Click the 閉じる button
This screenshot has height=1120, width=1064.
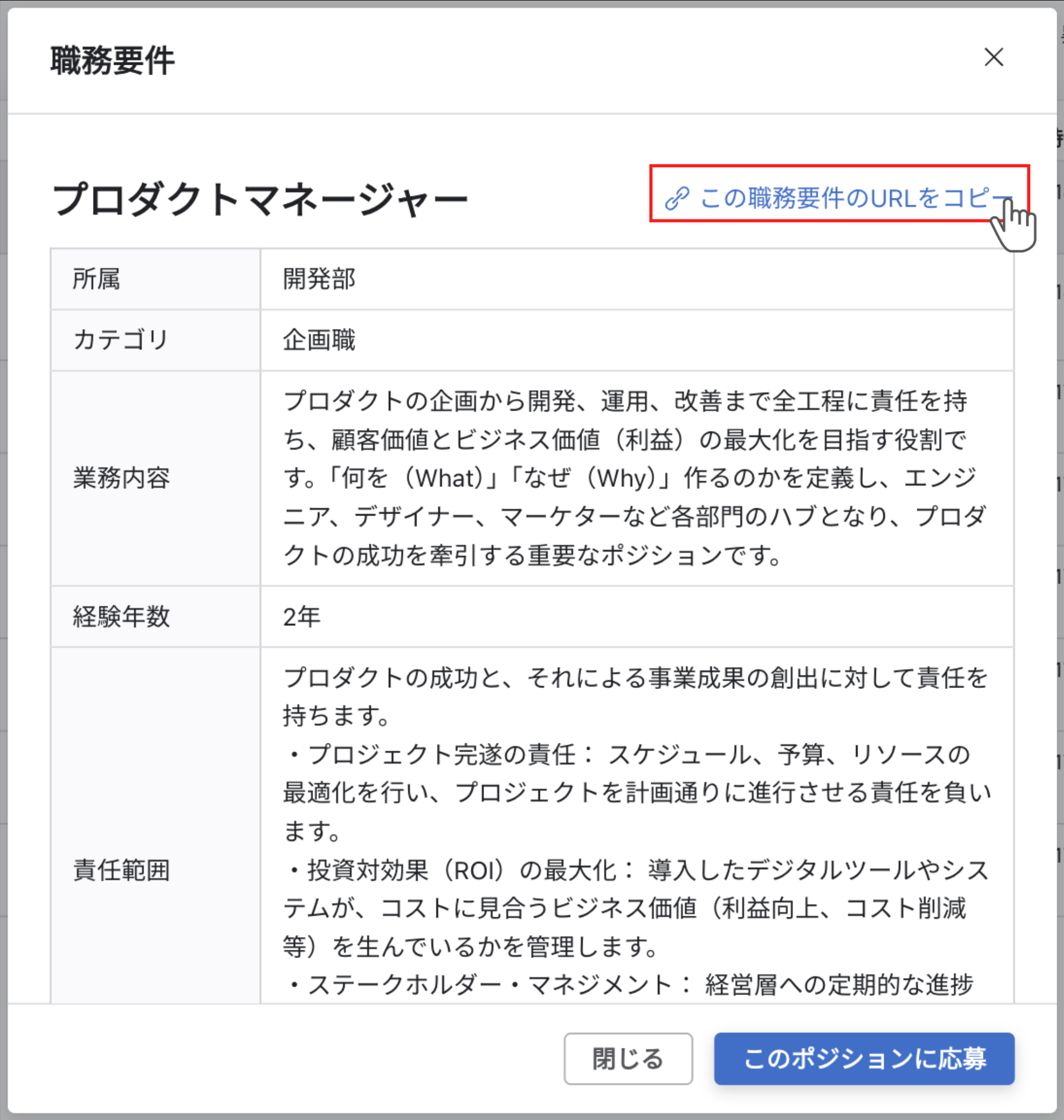pos(628,1058)
